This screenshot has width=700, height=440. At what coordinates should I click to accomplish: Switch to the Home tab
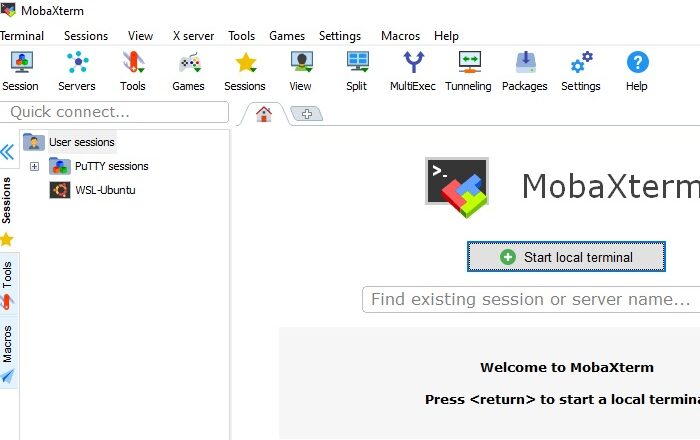pyautogui.click(x=264, y=114)
